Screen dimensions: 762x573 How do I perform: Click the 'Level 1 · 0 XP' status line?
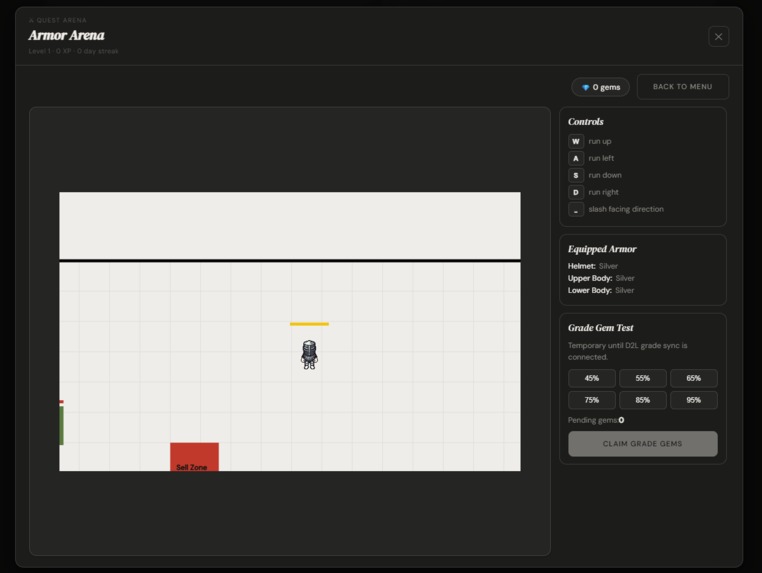(73, 51)
